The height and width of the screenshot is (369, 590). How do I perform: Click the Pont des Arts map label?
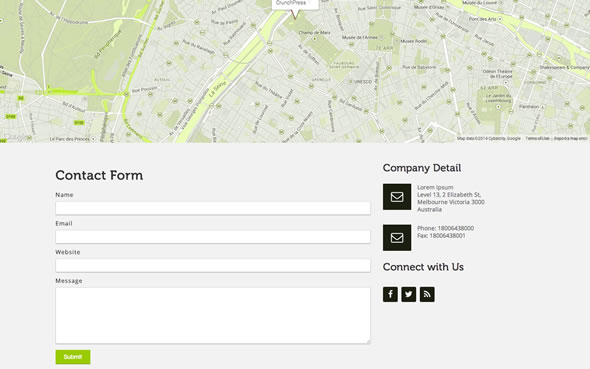[x=482, y=19]
